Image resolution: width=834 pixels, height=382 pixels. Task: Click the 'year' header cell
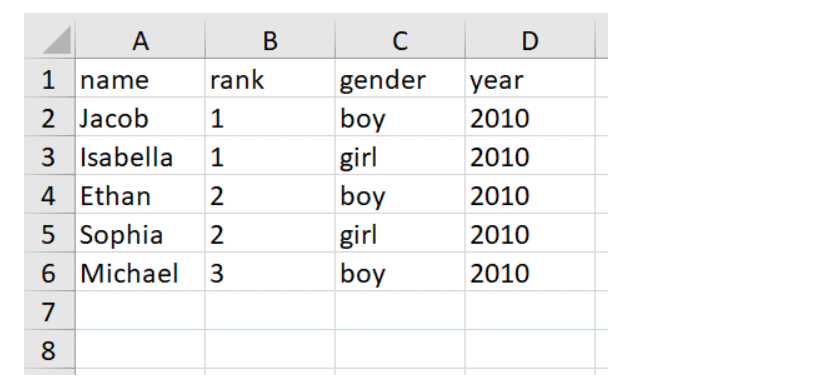tap(530, 78)
